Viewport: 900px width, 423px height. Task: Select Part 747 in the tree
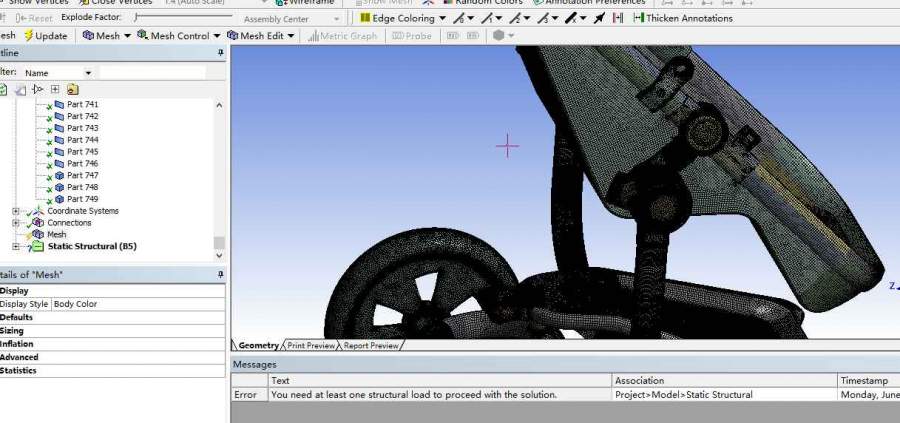coord(82,175)
